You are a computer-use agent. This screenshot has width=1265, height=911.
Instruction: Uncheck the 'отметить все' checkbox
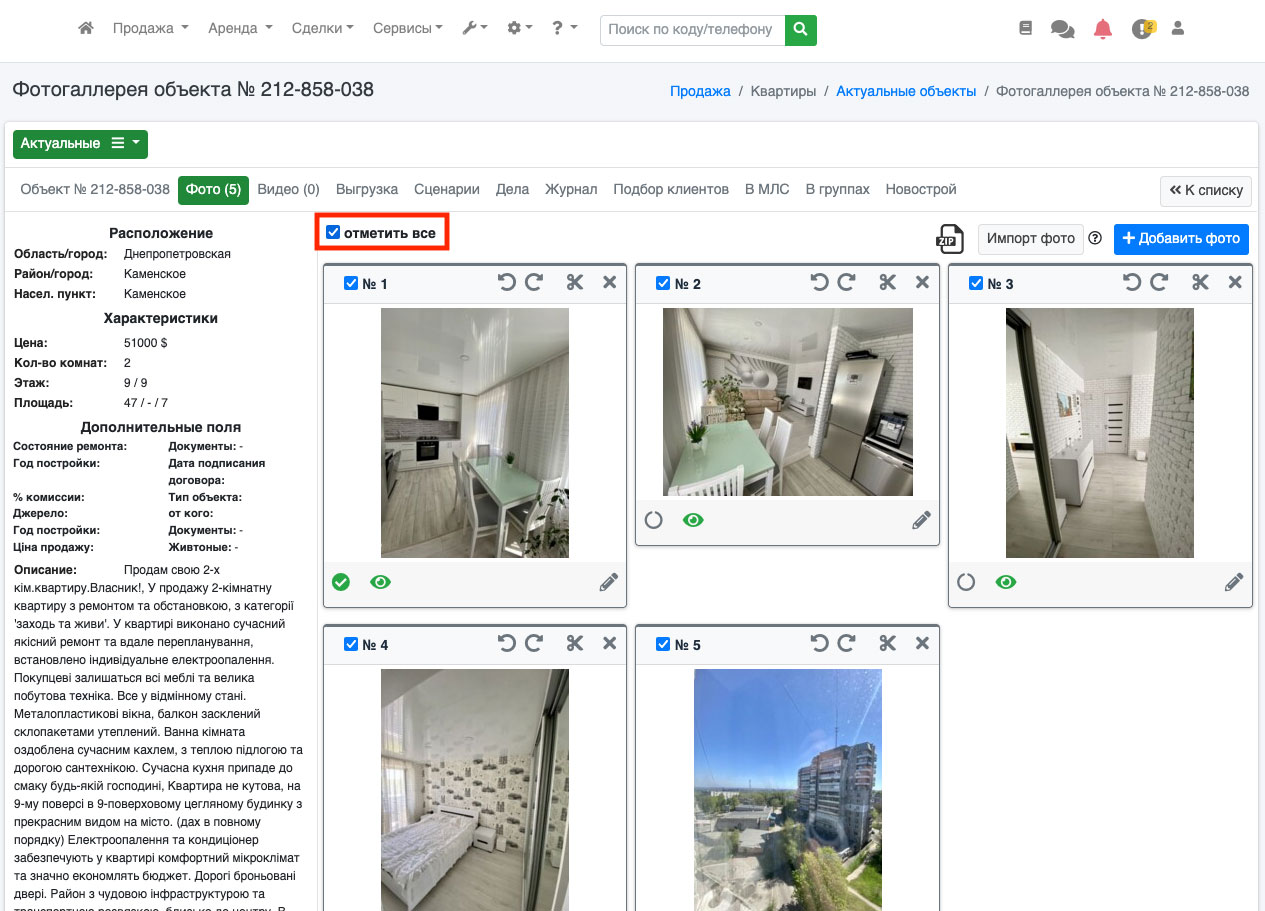click(x=334, y=233)
